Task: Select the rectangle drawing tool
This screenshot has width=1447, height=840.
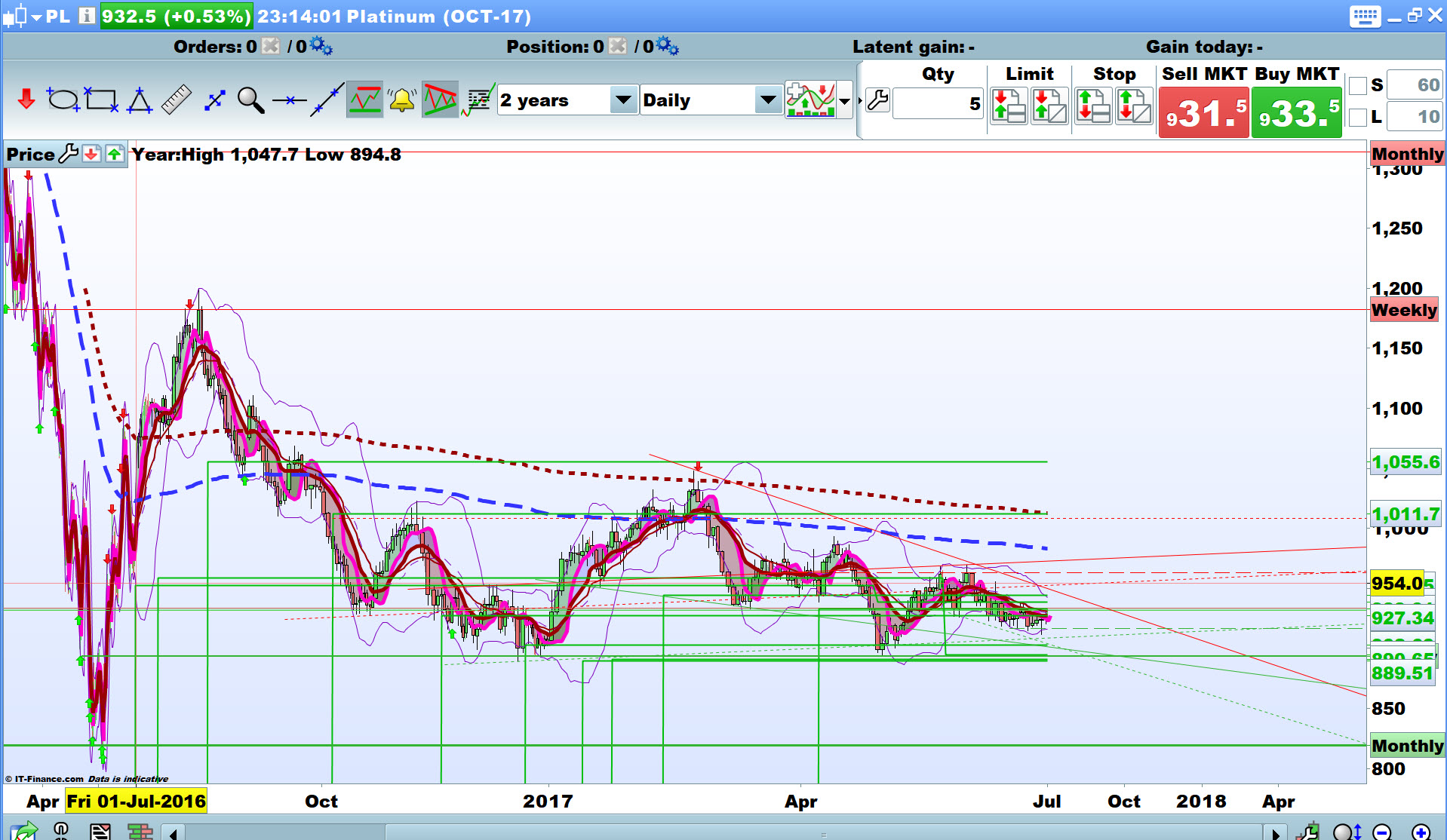Action: 101,100
